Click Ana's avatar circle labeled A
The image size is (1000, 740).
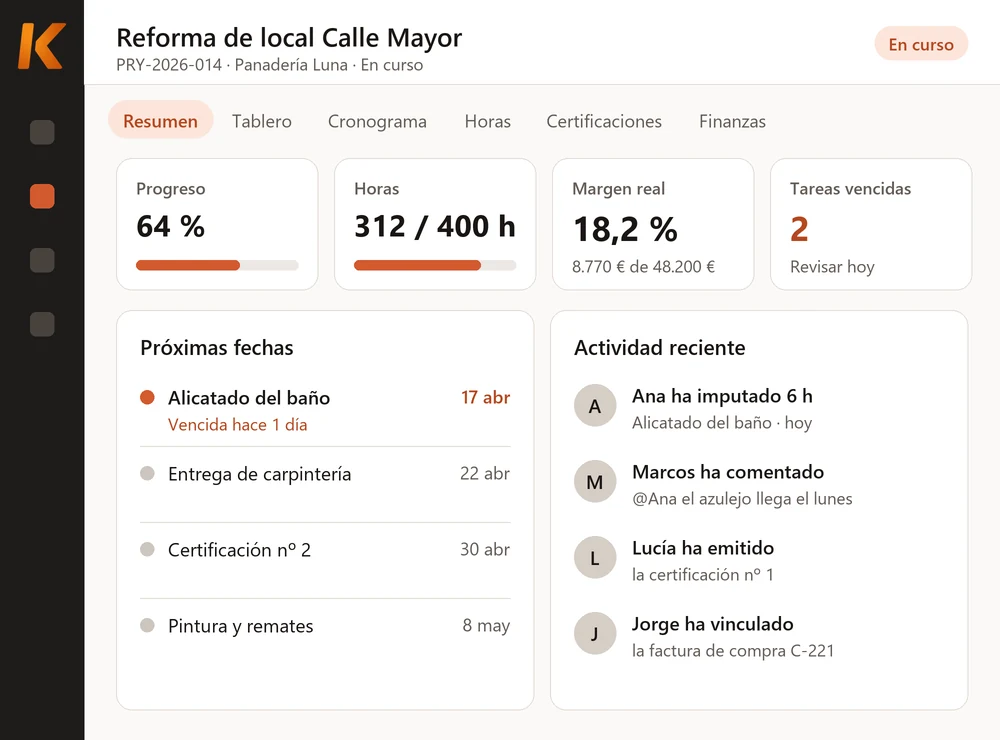point(595,406)
